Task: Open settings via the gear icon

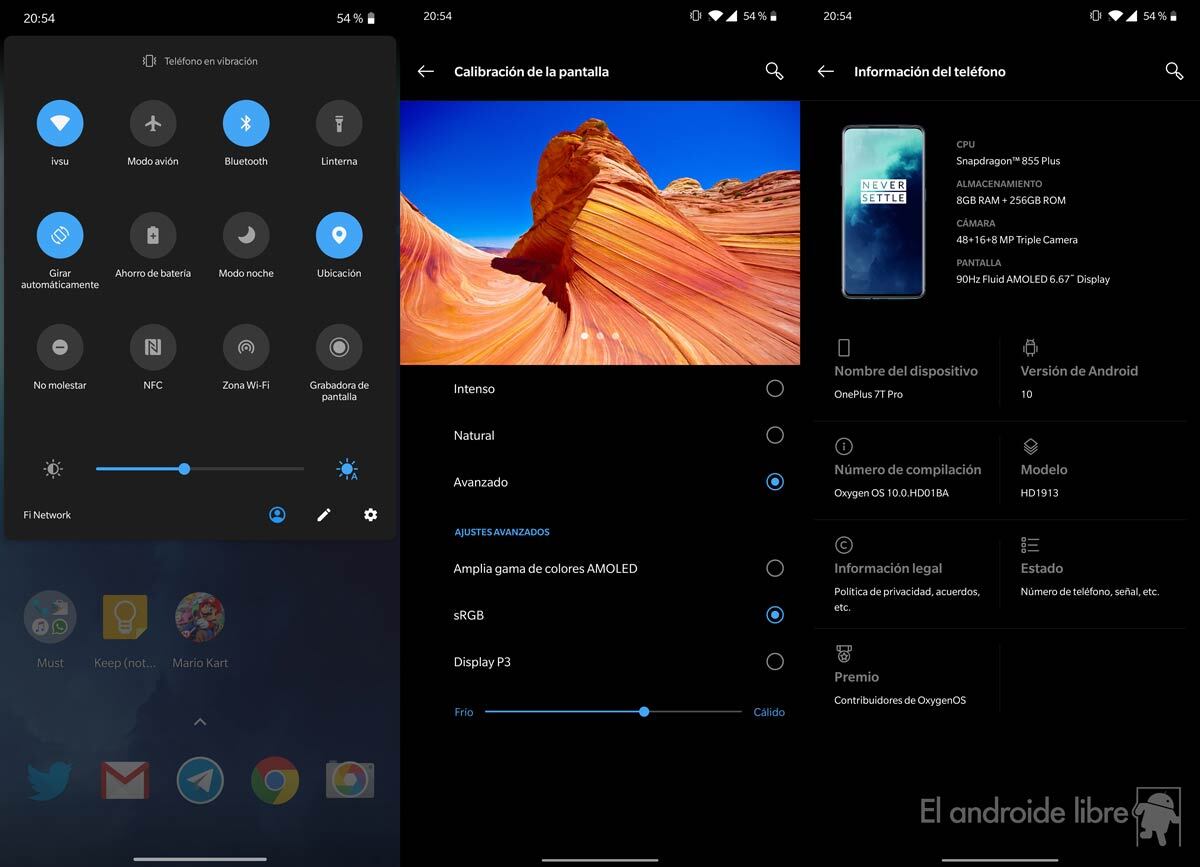Action: click(371, 514)
